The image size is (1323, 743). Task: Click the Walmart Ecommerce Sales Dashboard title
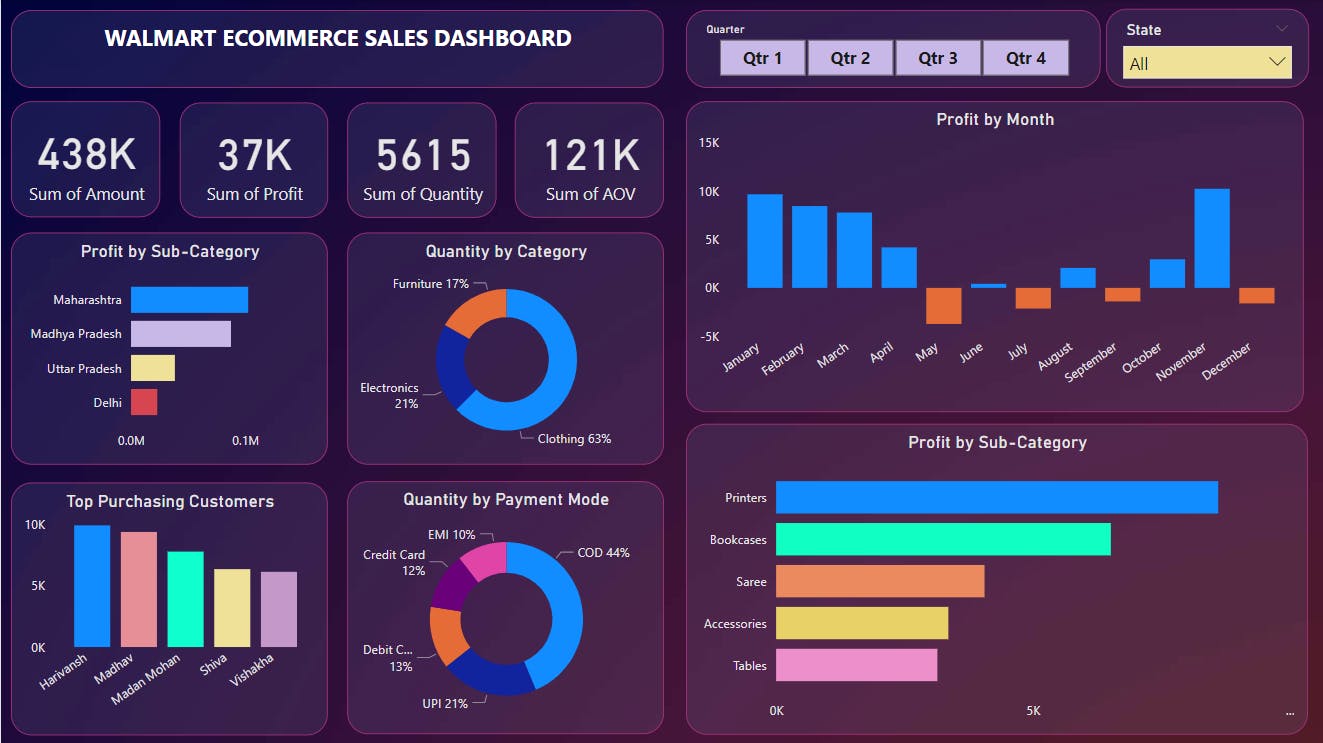tap(338, 38)
